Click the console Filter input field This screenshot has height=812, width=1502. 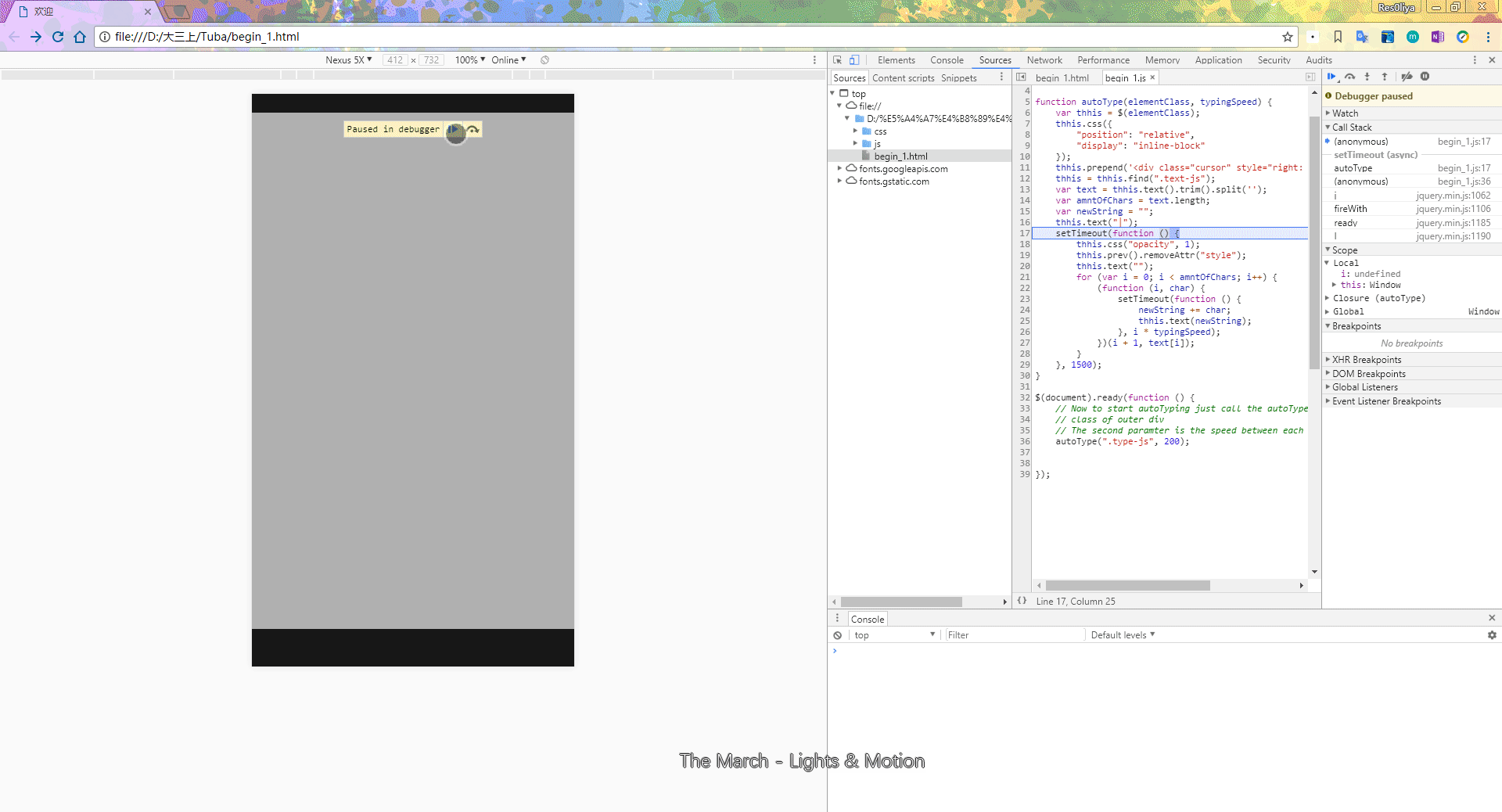point(1013,635)
